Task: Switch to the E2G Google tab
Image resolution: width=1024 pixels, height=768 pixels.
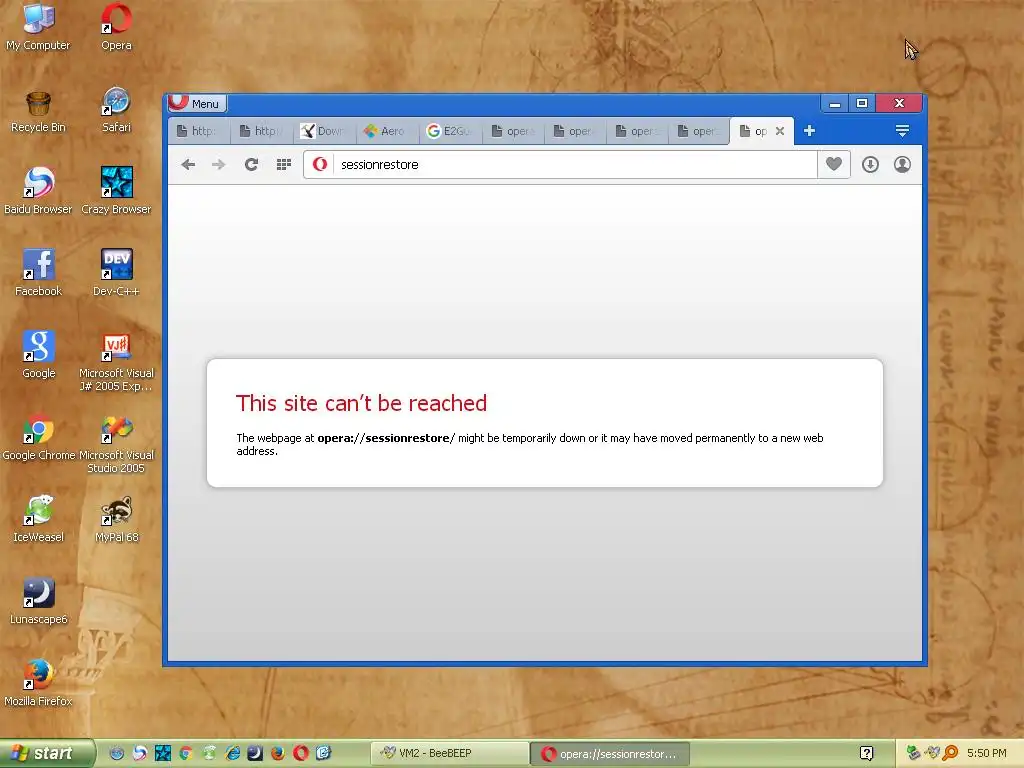Action: (449, 131)
